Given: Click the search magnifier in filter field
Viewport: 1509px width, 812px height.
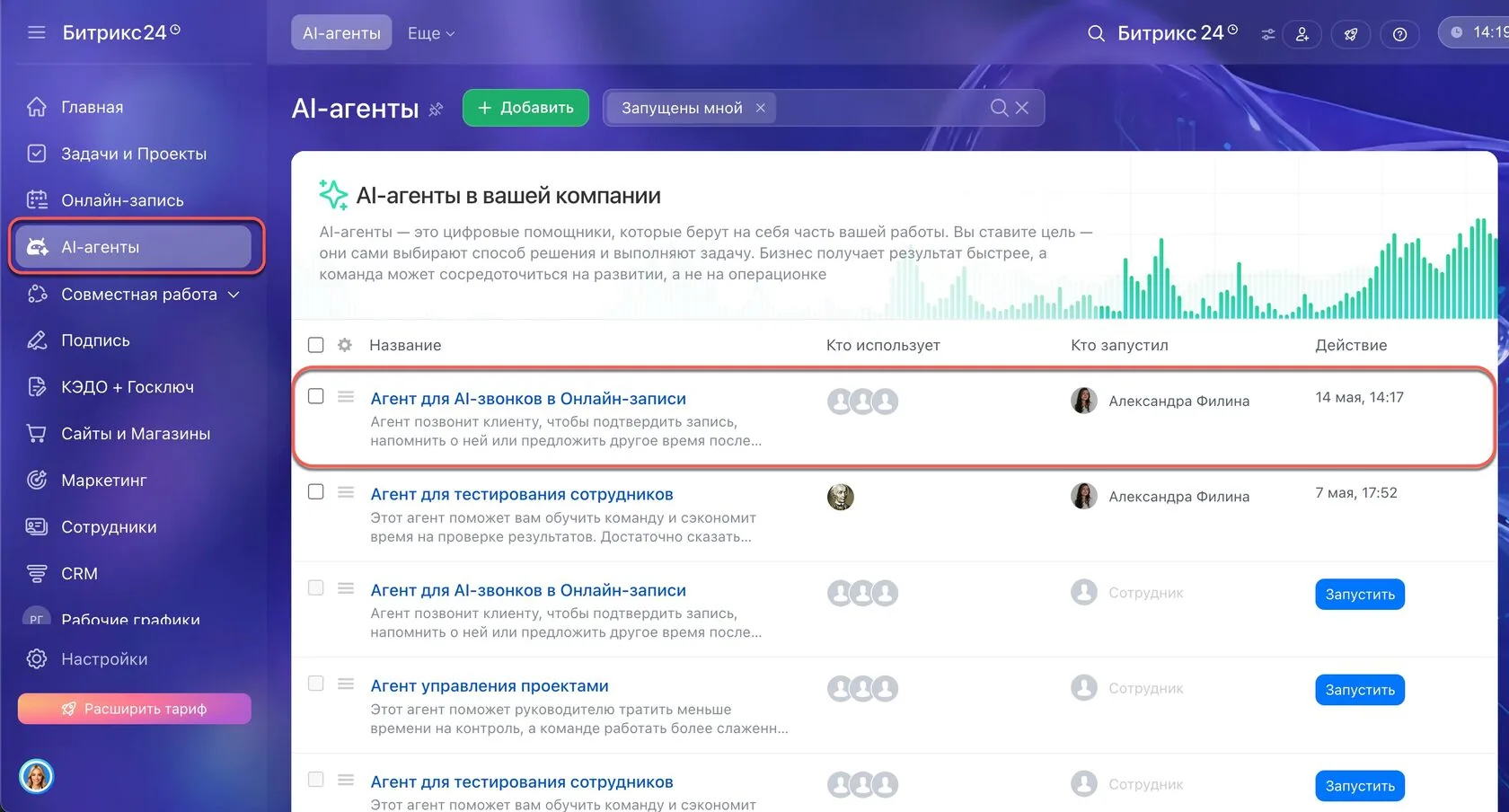Looking at the screenshot, I should click(999, 108).
